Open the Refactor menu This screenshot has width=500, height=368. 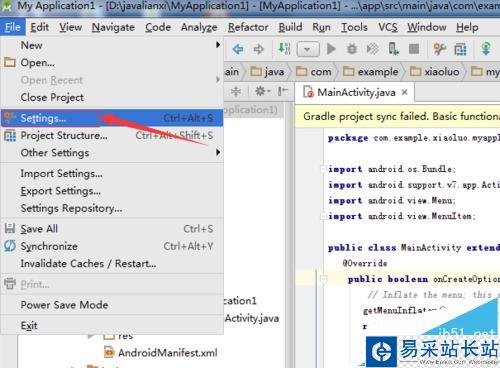pyautogui.click(x=248, y=27)
